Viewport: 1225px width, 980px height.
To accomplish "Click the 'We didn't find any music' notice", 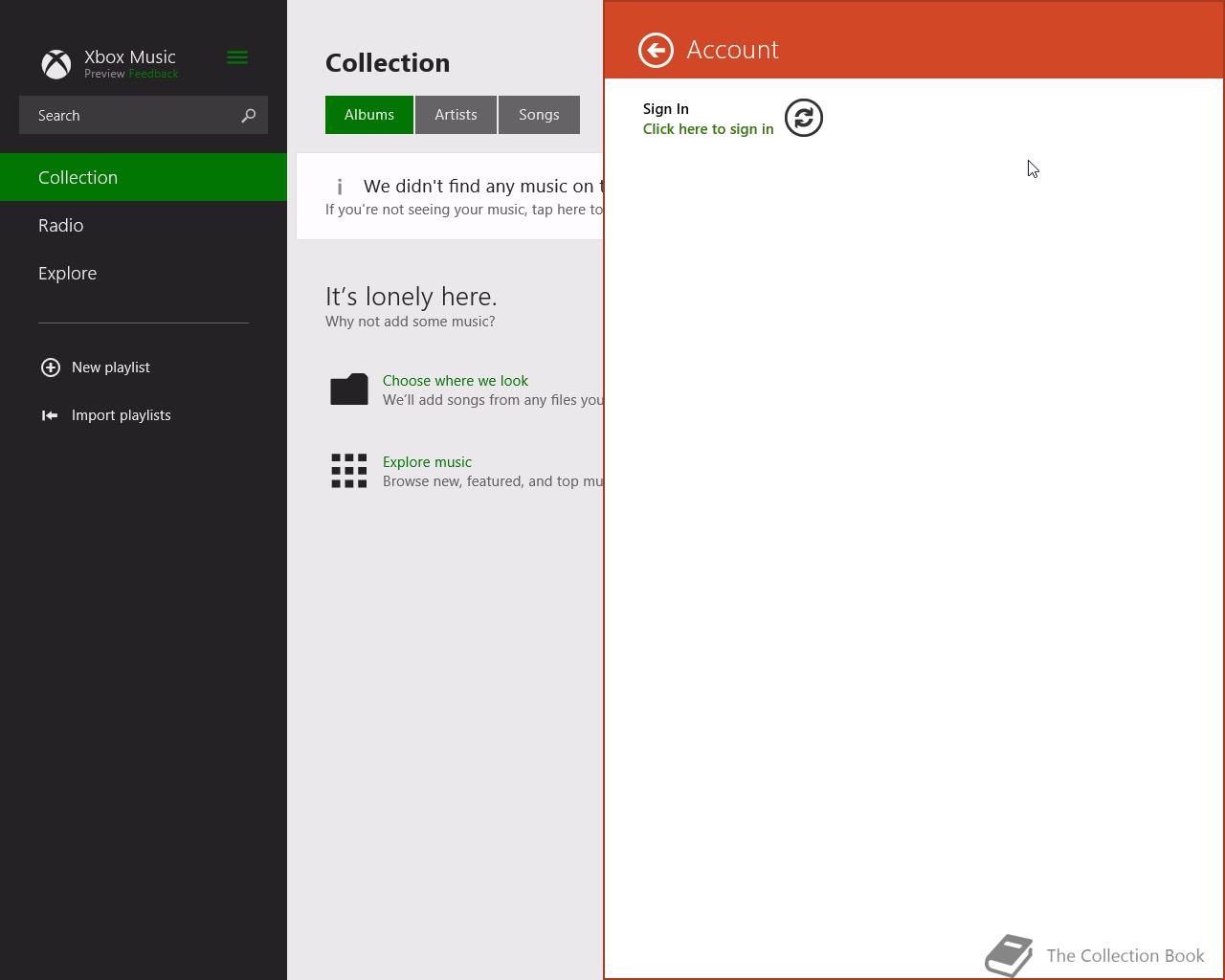I will 450,196.
